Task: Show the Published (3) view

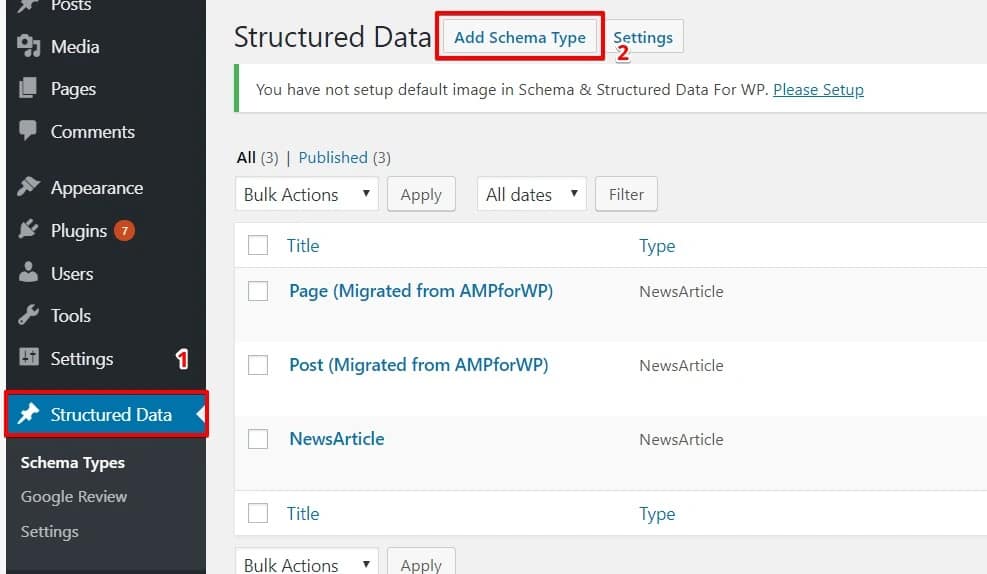Action: click(344, 157)
